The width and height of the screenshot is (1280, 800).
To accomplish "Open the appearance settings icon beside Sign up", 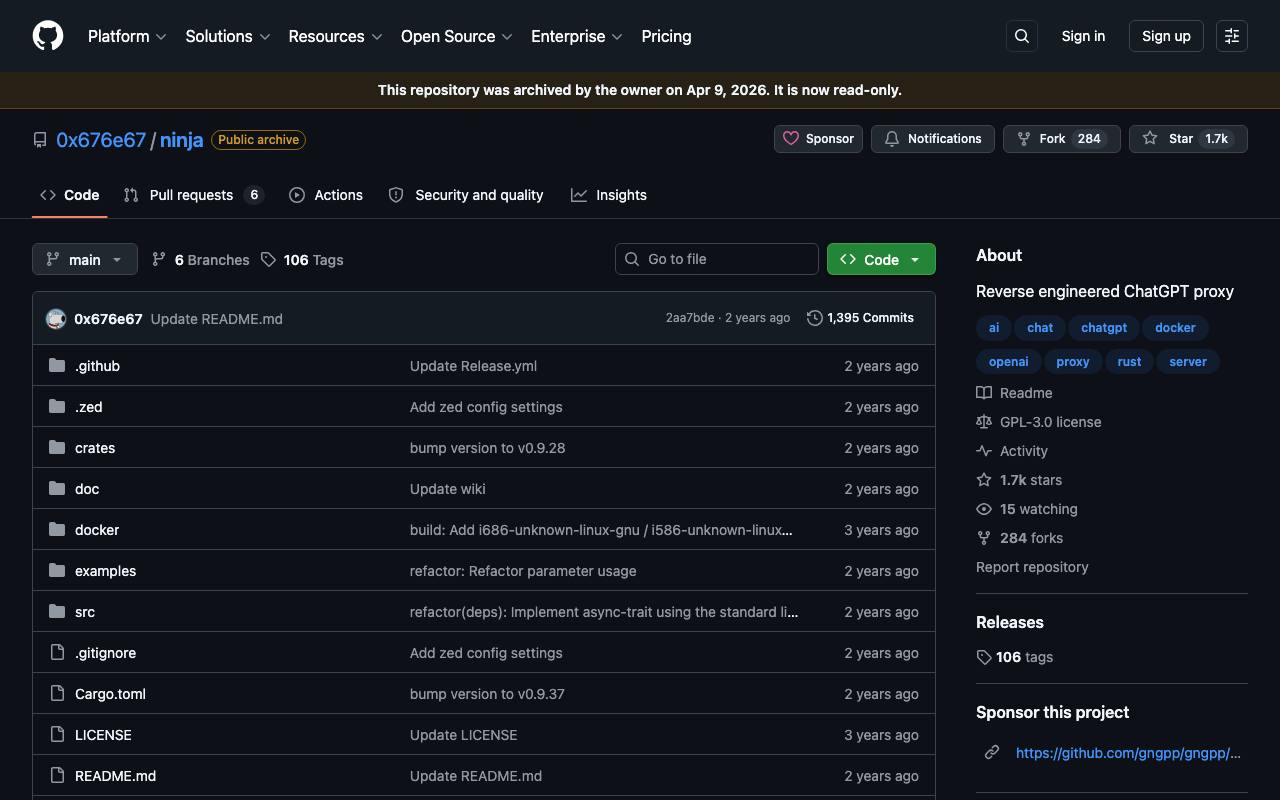I will click(x=1232, y=36).
